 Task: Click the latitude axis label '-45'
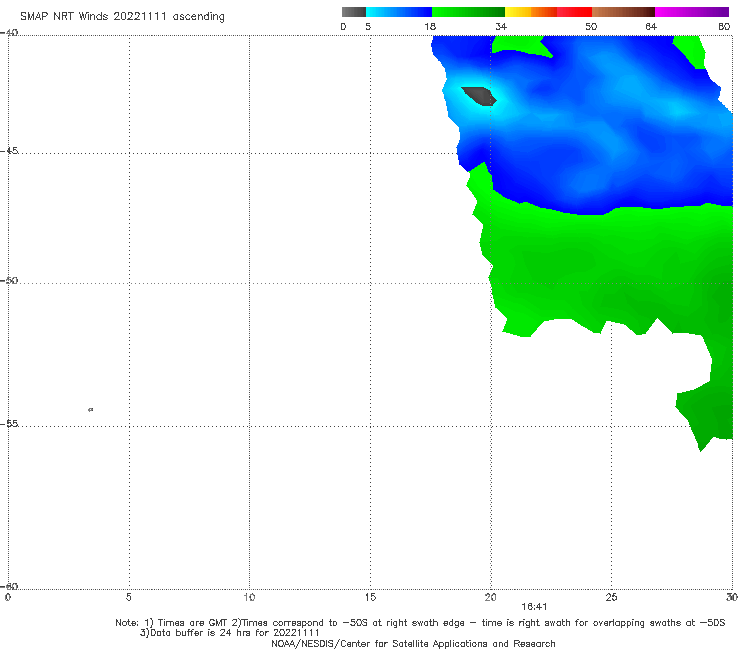(9, 151)
